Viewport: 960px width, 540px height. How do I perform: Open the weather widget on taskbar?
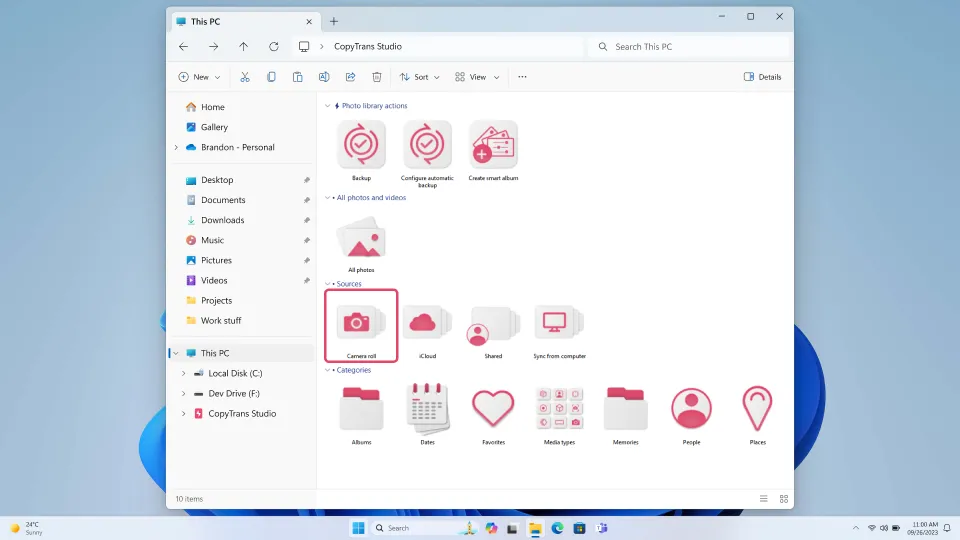click(27, 528)
